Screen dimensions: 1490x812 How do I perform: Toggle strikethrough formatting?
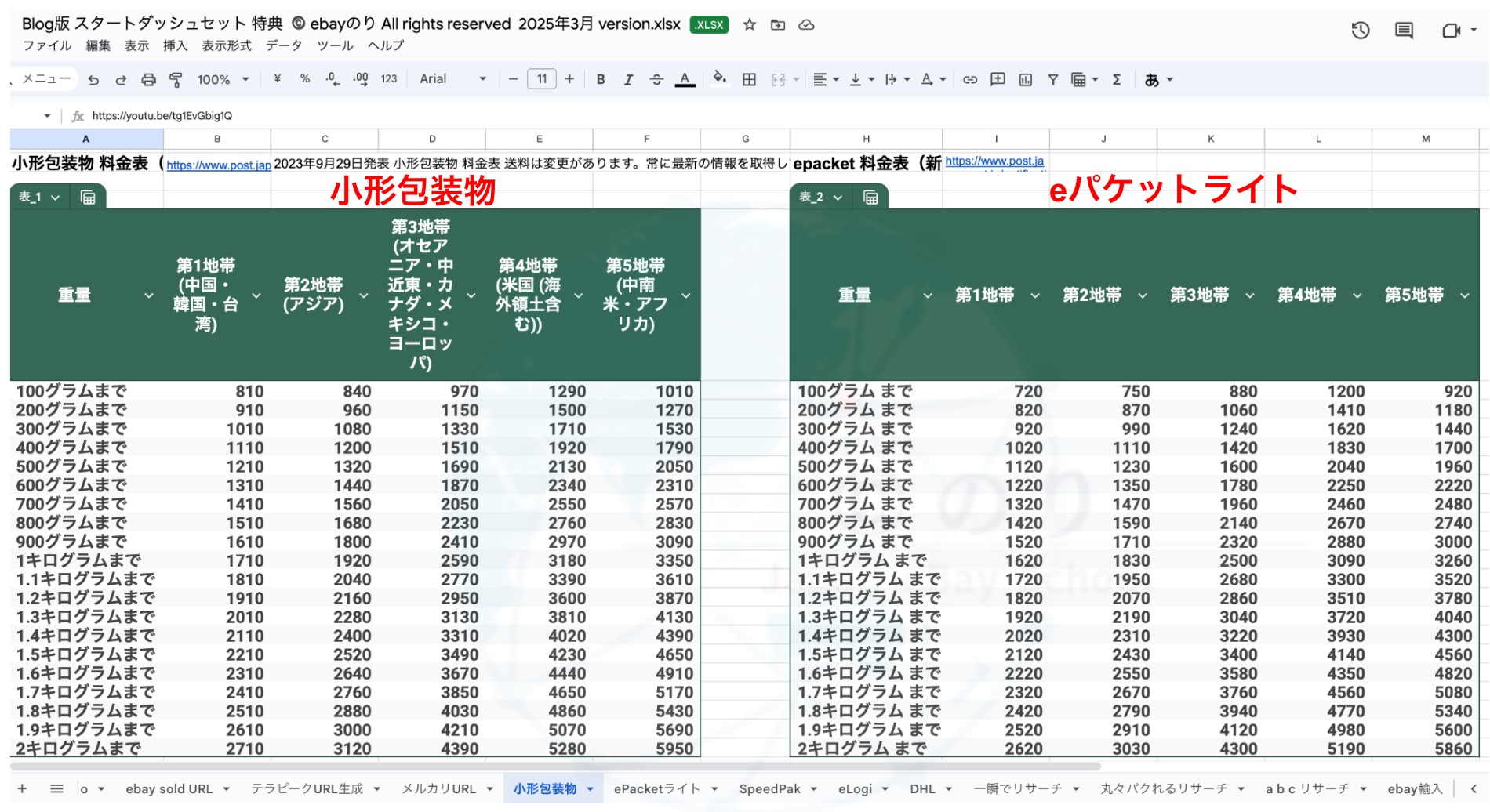tap(656, 79)
